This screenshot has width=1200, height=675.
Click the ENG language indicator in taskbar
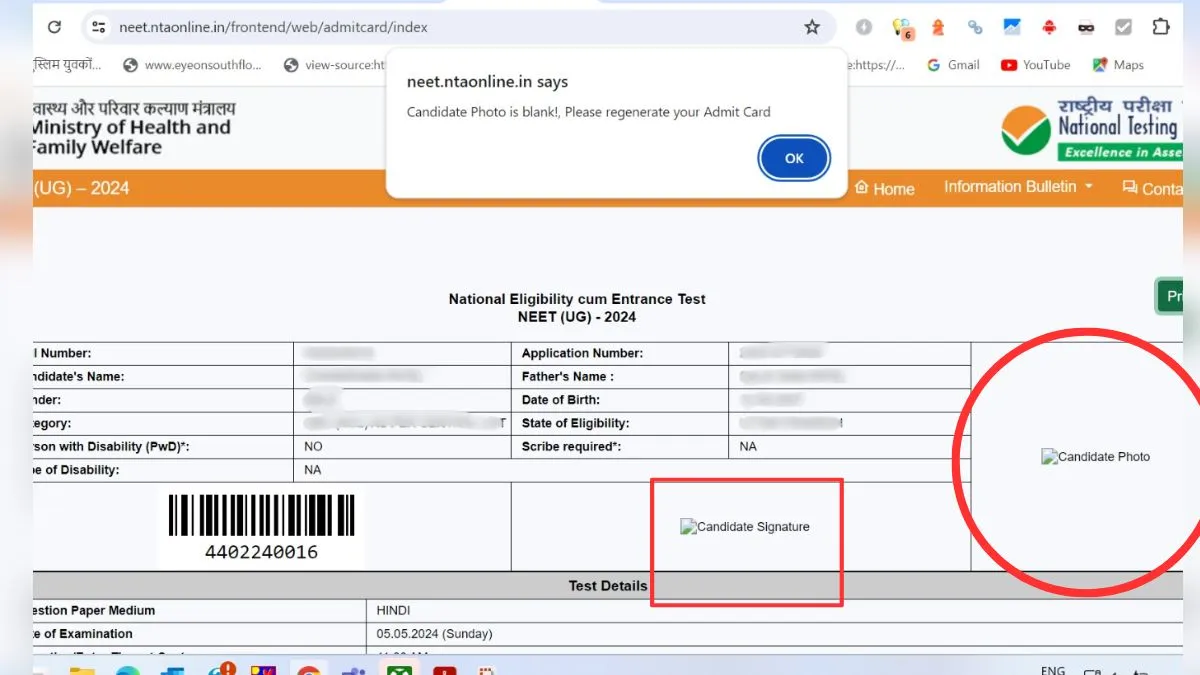click(x=1053, y=670)
